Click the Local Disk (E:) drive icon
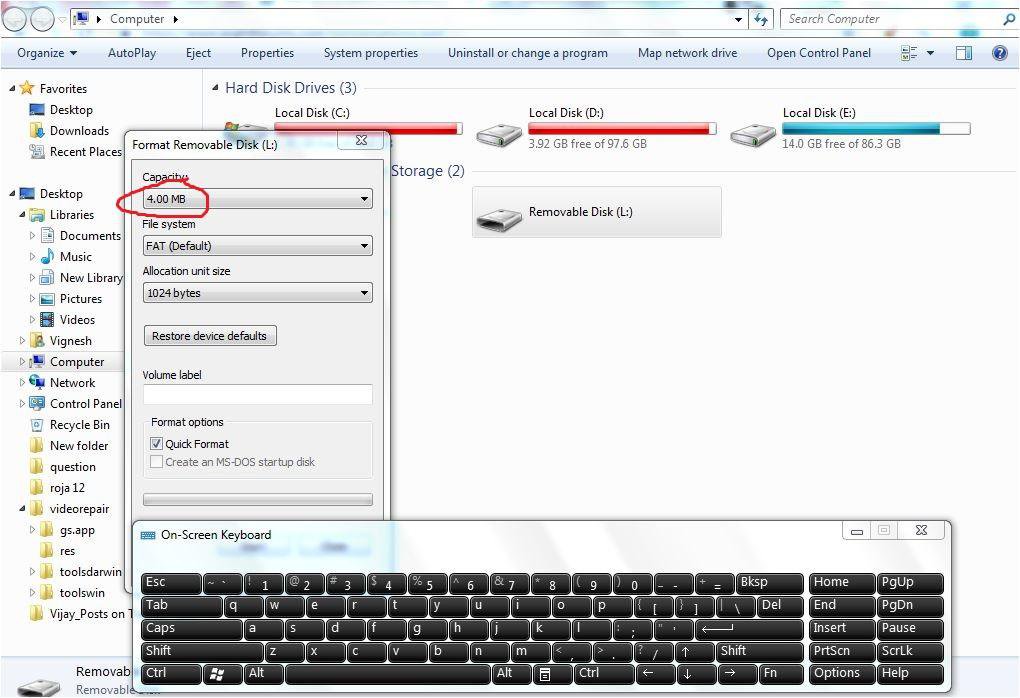1020x698 pixels. coord(753,133)
